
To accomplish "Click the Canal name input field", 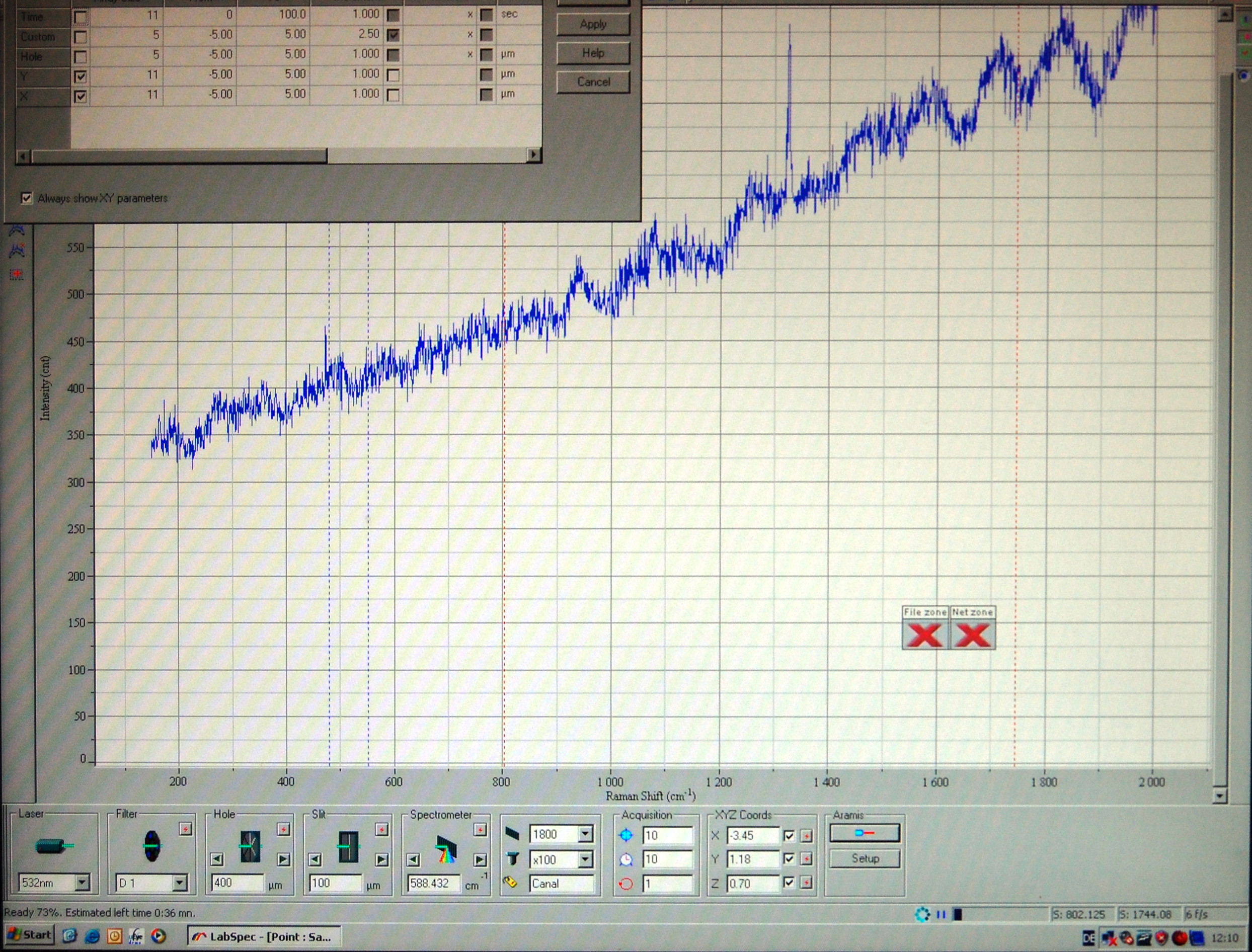I will point(562,884).
